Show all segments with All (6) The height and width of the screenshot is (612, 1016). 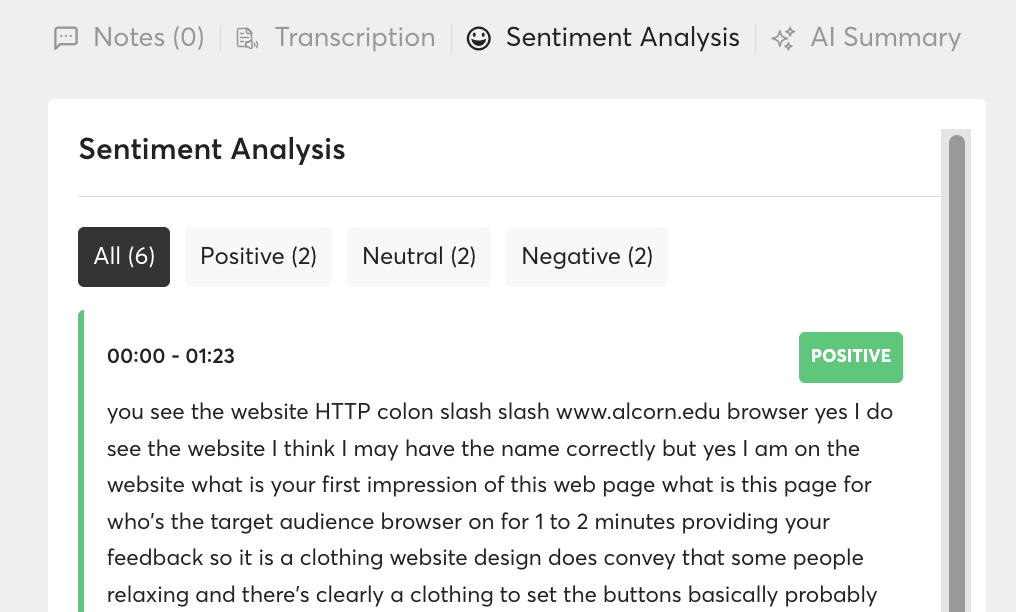124,257
